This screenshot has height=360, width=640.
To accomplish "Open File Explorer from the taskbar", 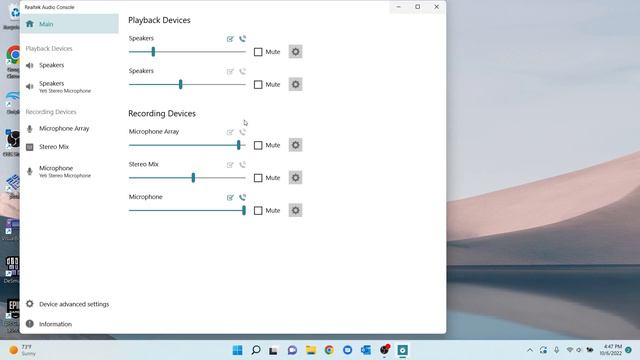I will [x=311, y=350].
